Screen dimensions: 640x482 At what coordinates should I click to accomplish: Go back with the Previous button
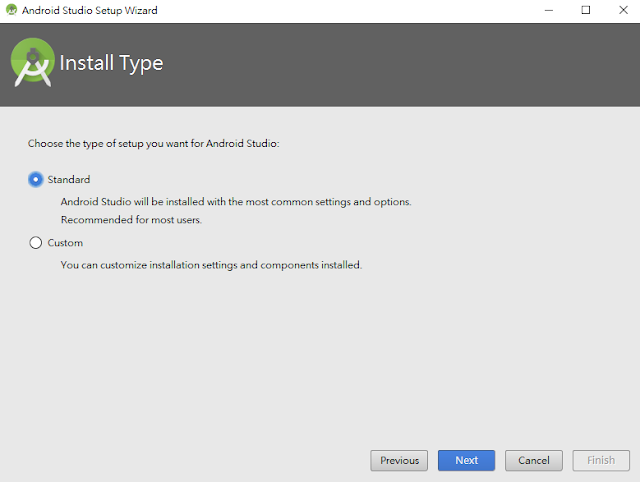coord(399,460)
